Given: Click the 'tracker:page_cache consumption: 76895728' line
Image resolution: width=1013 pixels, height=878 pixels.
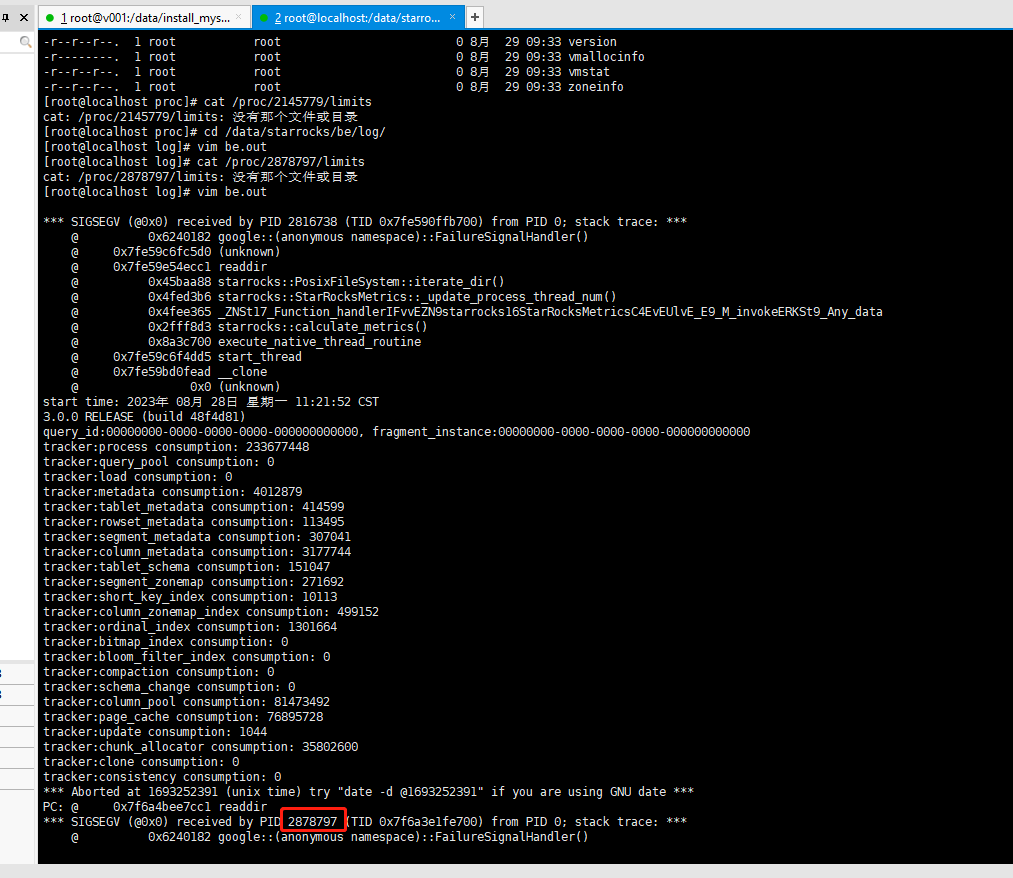Looking at the screenshot, I should tap(183, 717).
